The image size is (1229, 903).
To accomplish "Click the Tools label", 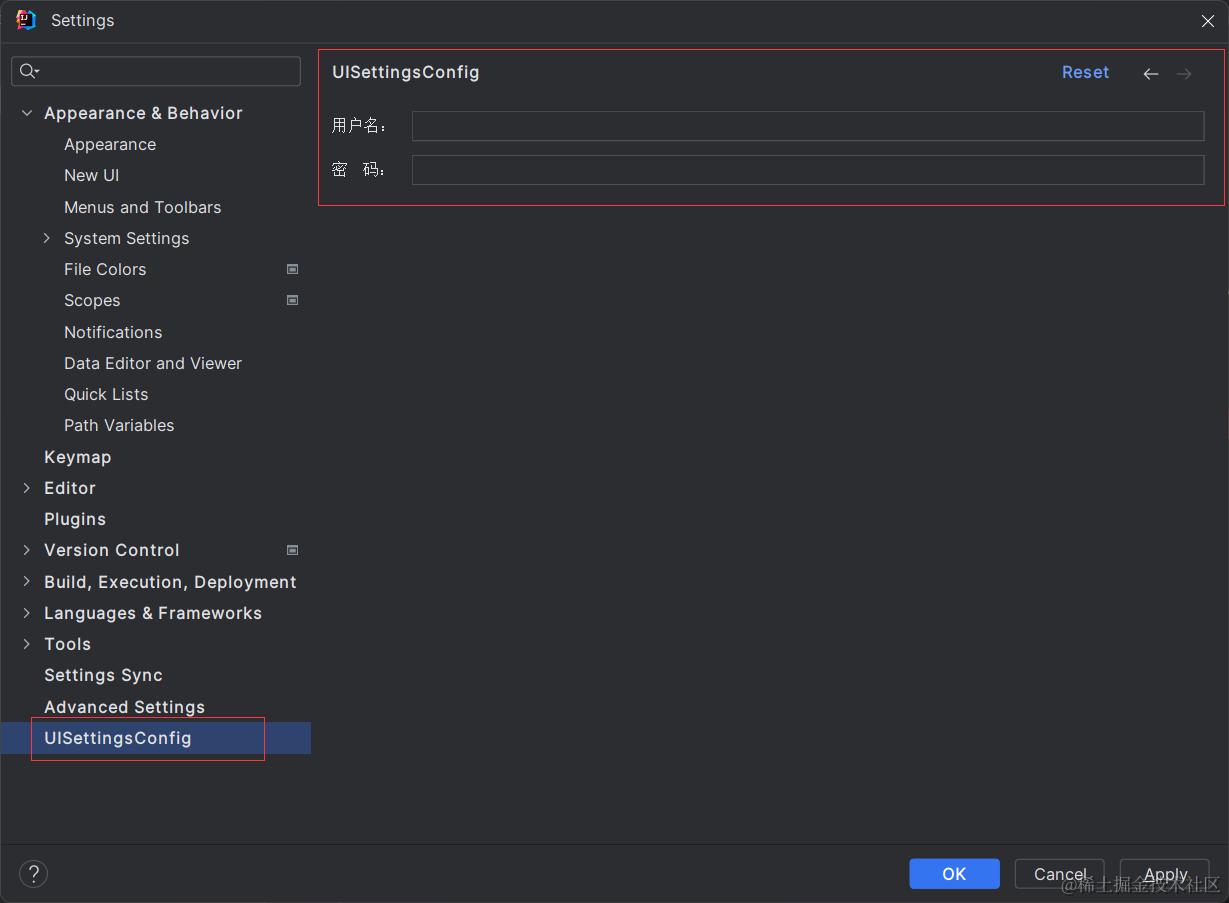I will point(67,644).
